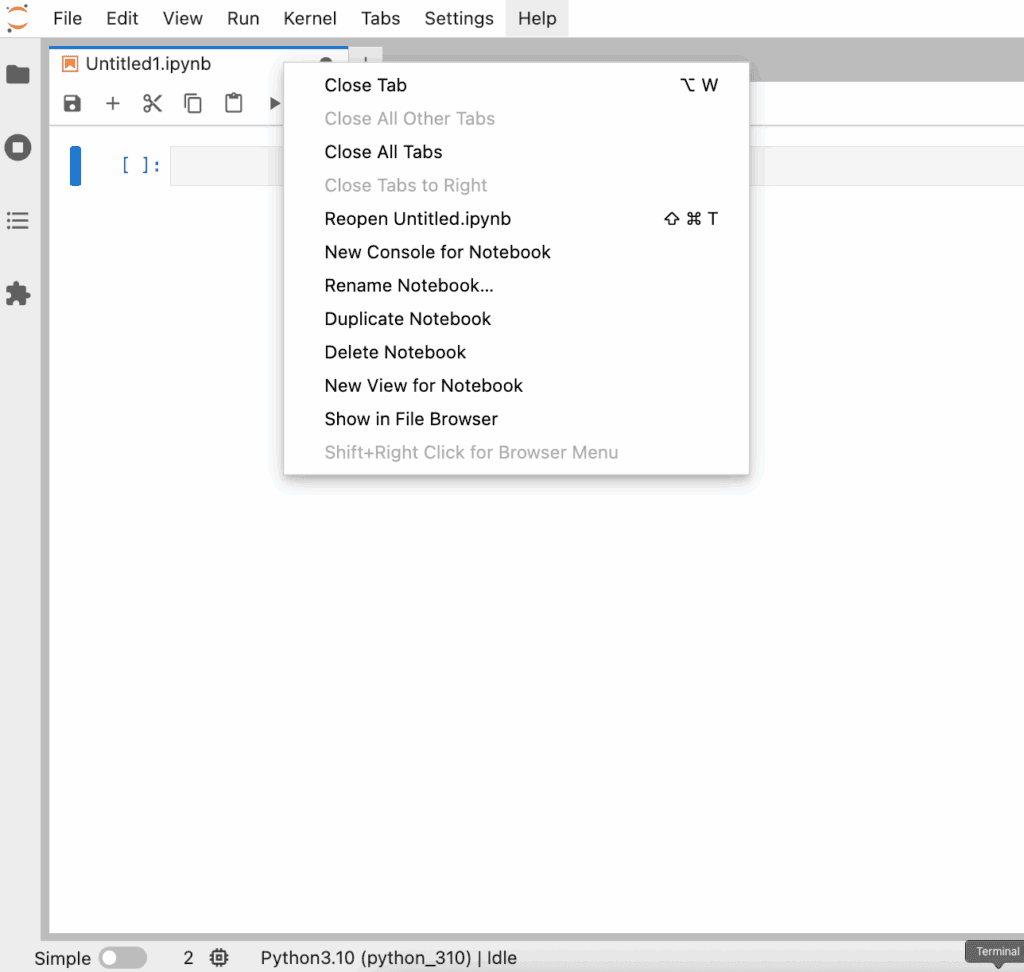
Task: Click the Save notebook icon
Action: (72, 104)
